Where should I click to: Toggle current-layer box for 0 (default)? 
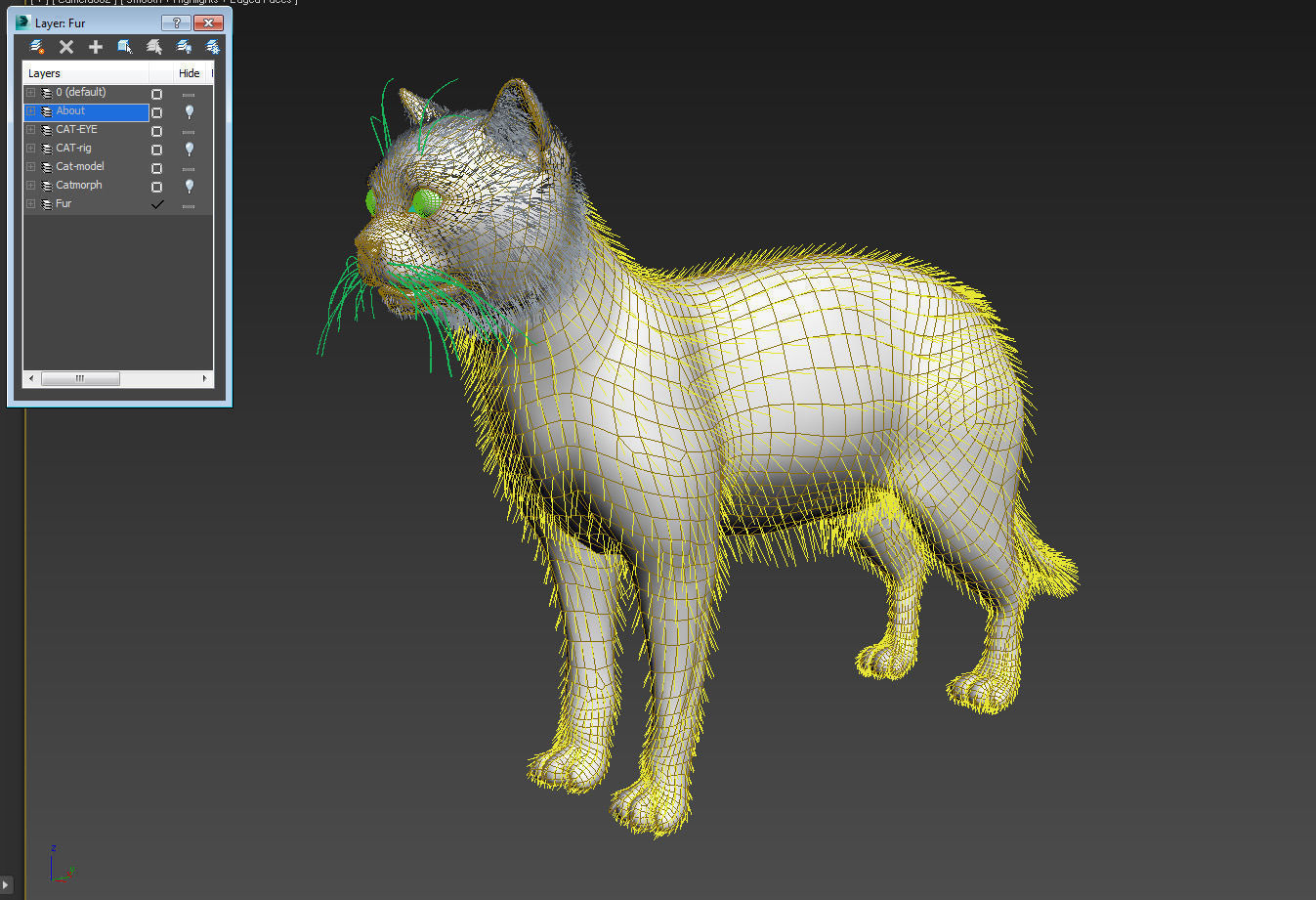click(x=156, y=94)
